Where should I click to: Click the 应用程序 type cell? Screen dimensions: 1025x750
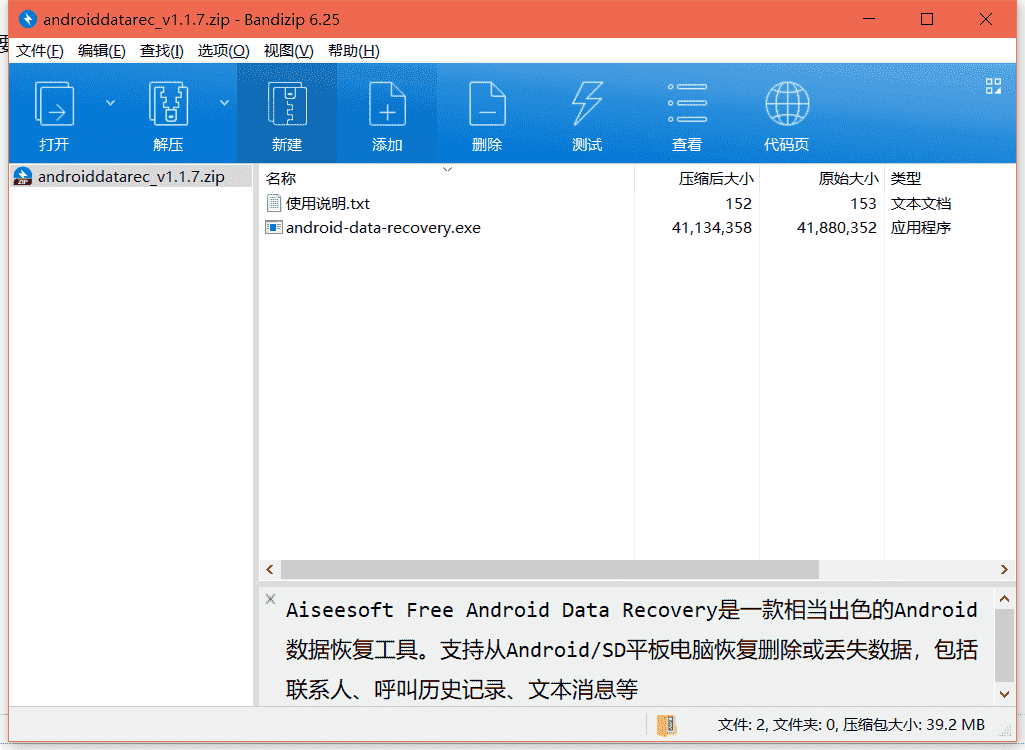pos(920,228)
